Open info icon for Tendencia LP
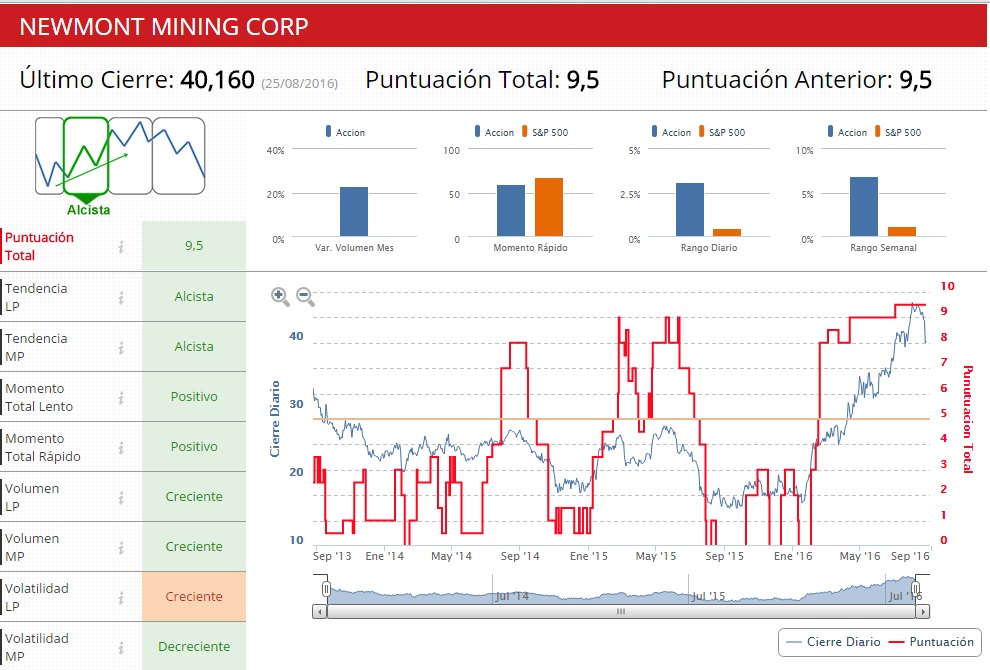 coord(121,297)
